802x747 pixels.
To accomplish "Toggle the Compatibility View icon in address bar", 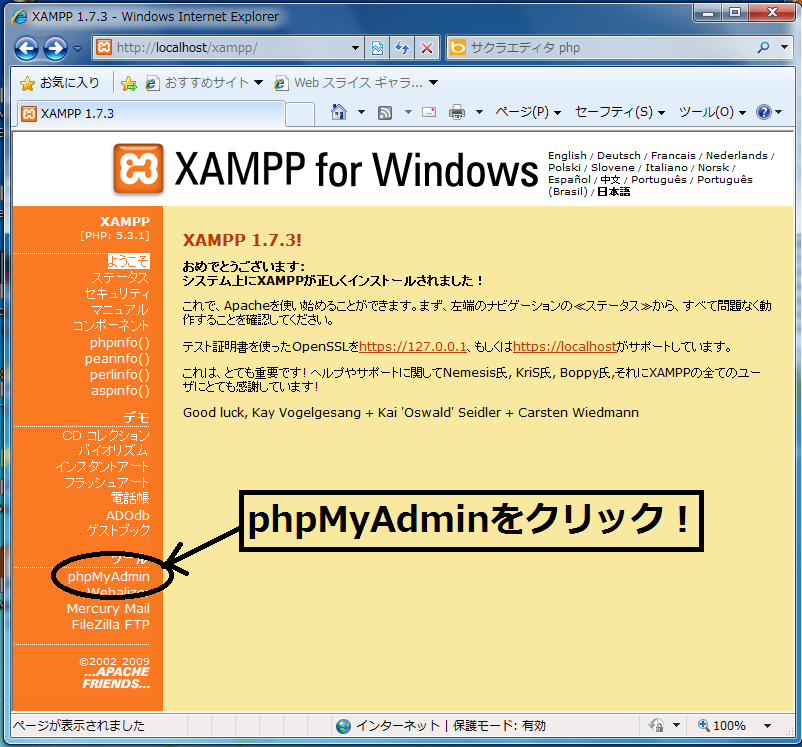I will (378, 48).
